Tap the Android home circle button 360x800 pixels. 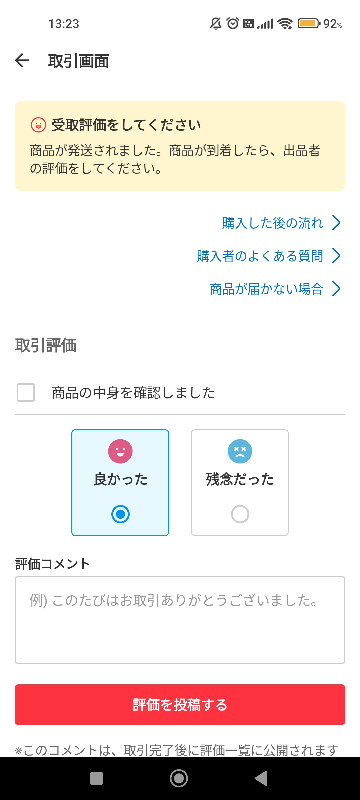coord(179,778)
